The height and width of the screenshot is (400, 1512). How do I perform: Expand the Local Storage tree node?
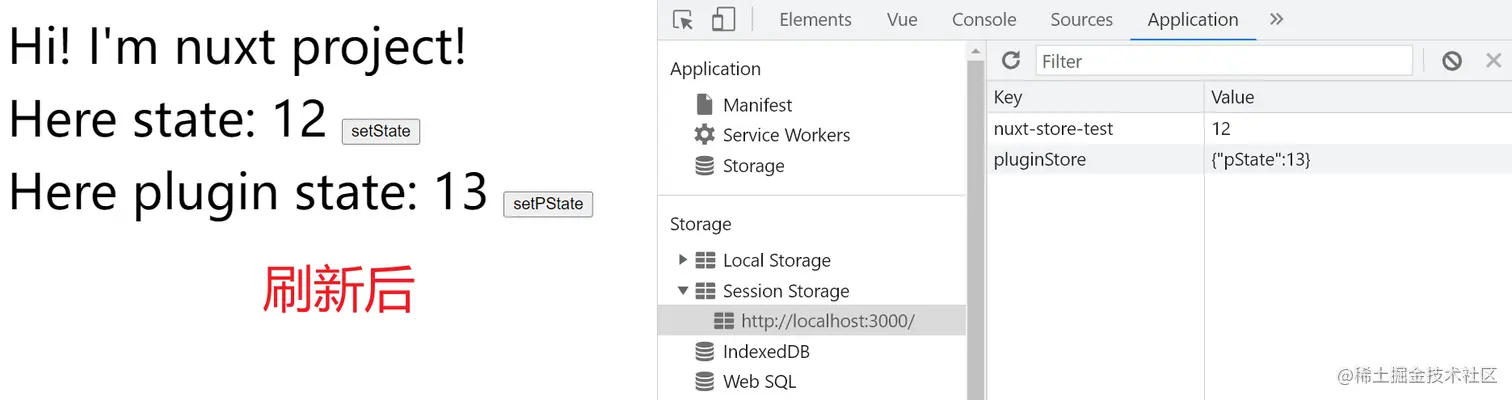683,260
